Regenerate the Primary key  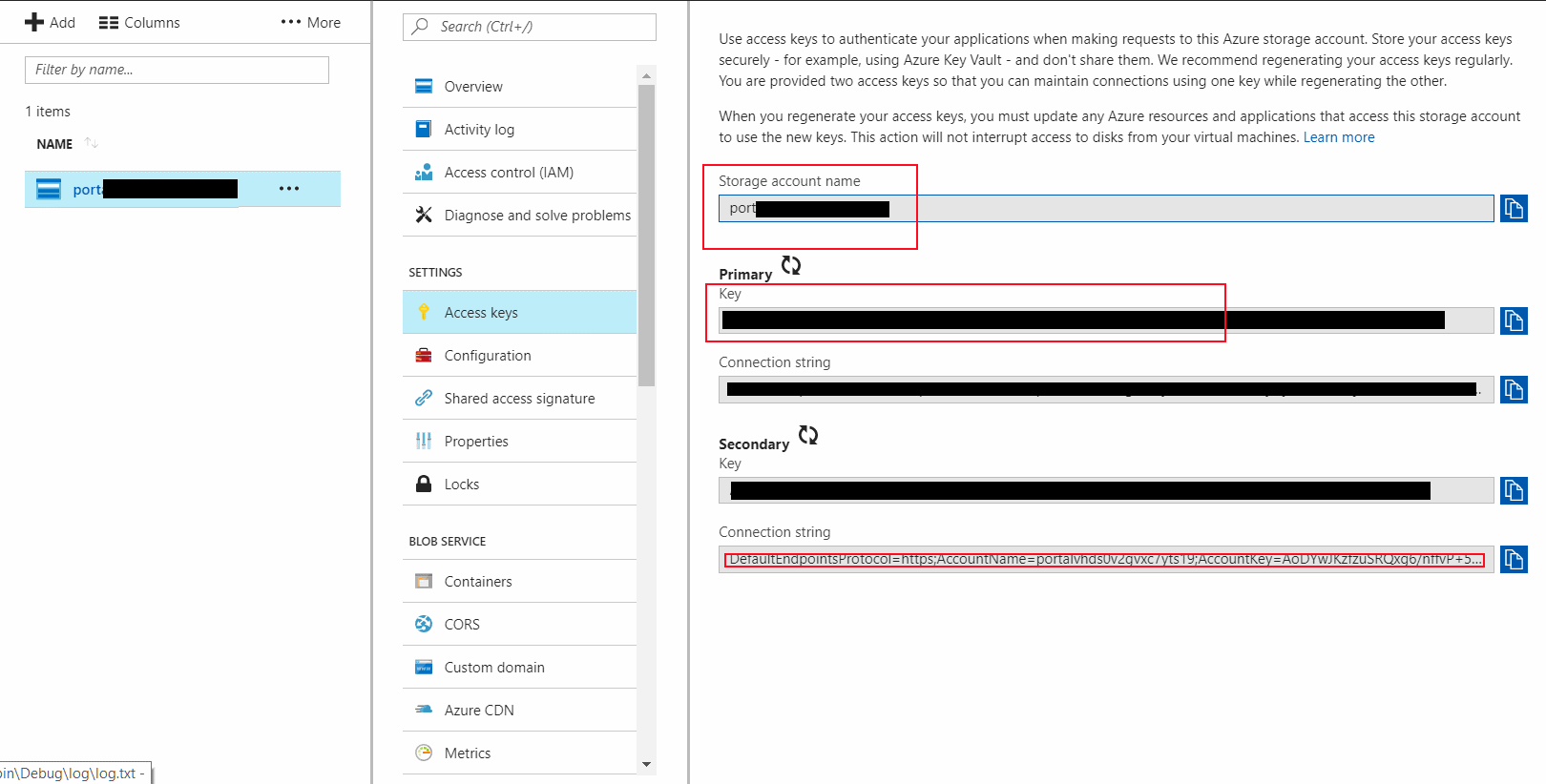pos(791,265)
